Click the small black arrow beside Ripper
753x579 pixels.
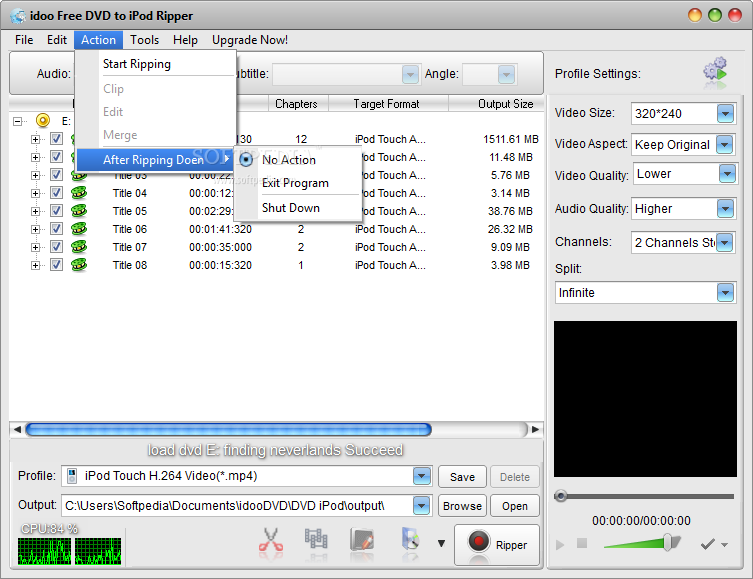441,543
